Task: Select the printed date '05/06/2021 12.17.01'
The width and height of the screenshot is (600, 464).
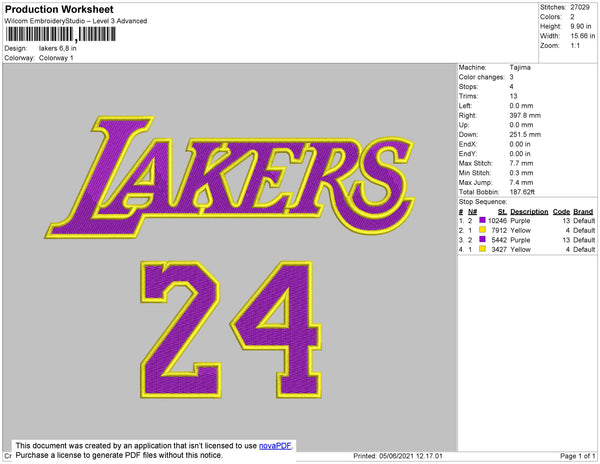Action: pos(411,456)
